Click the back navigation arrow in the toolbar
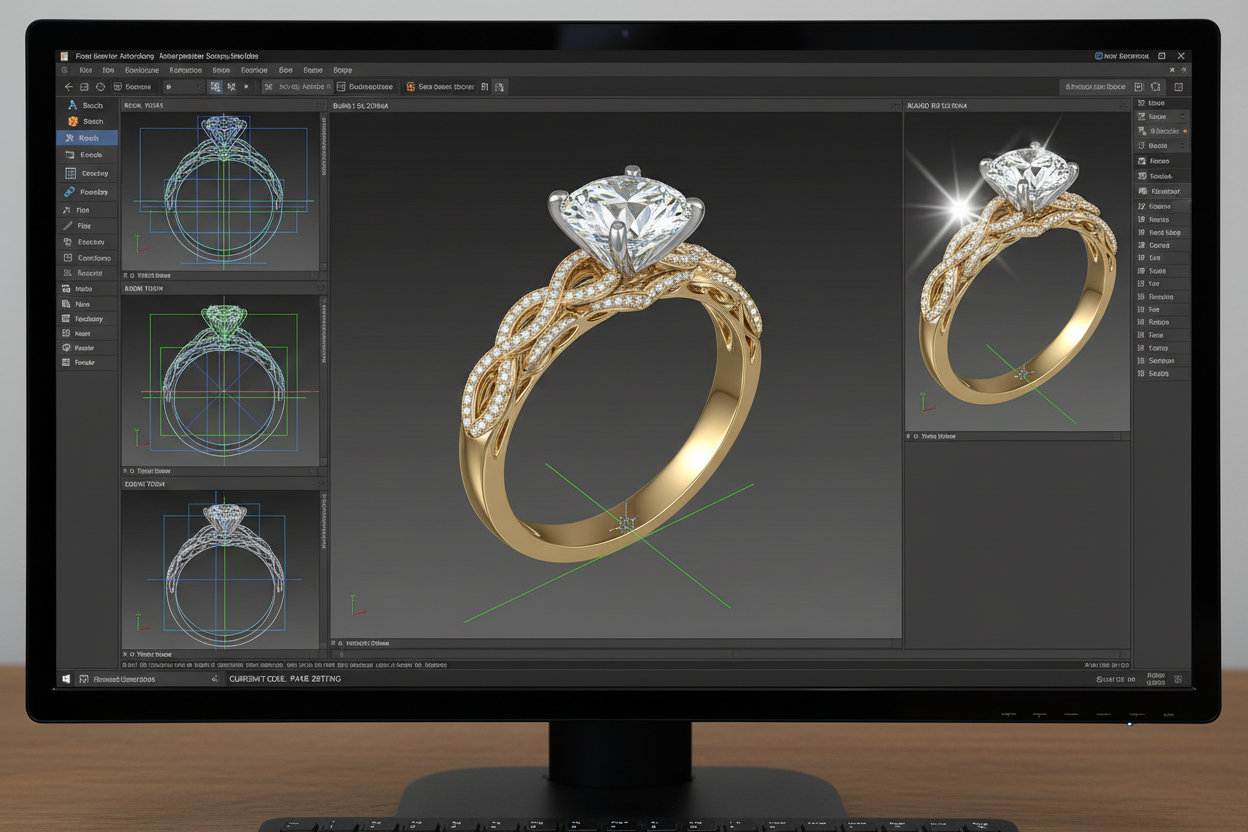 tap(69, 87)
